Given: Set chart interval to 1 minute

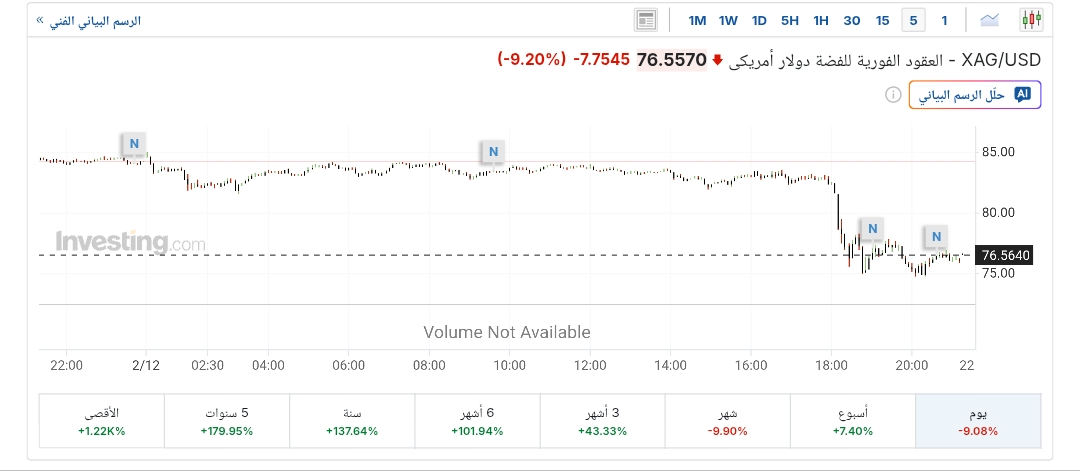Looking at the screenshot, I should tap(944, 20).
